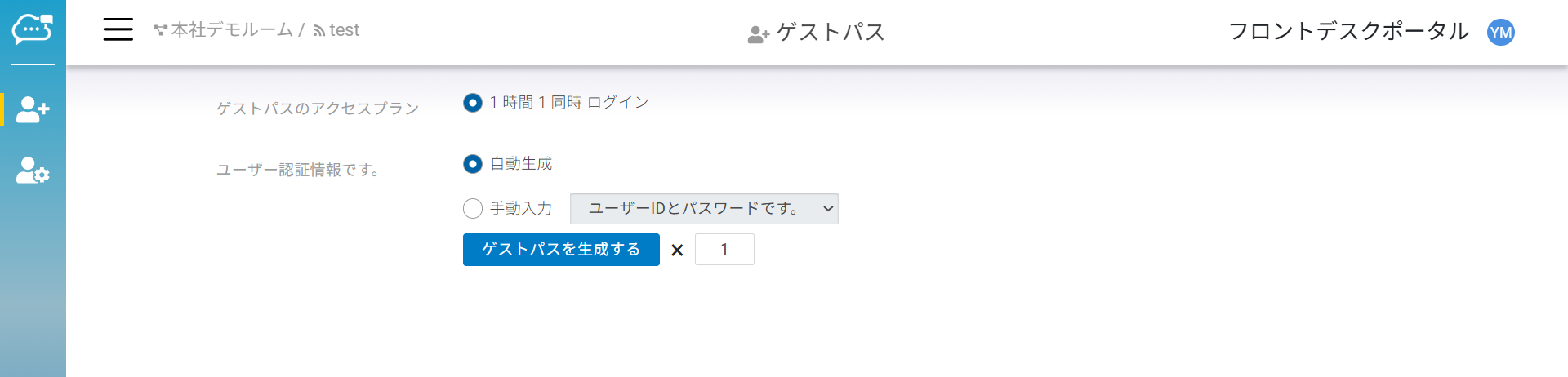Image resolution: width=1568 pixels, height=377 pixels.
Task: Select the add guest user sidebar icon
Action: click(33, 109)
